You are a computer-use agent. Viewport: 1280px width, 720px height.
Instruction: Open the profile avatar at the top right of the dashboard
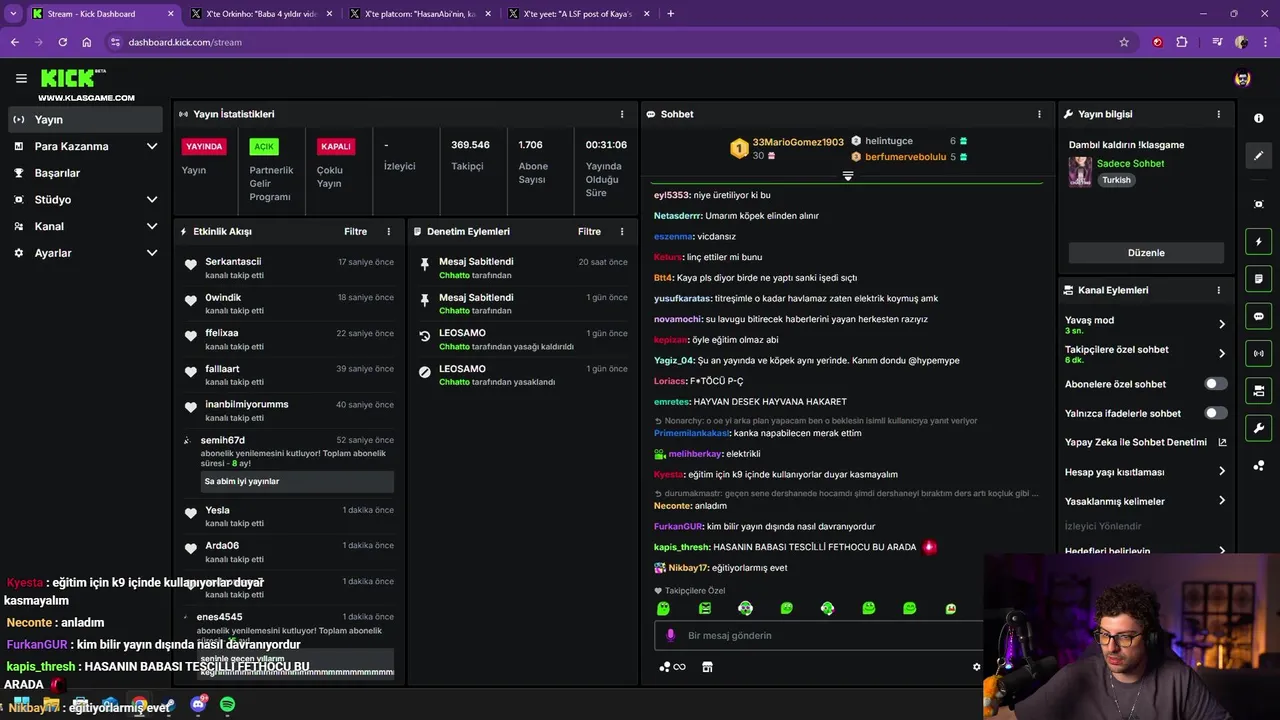[x=1242, y=78]
